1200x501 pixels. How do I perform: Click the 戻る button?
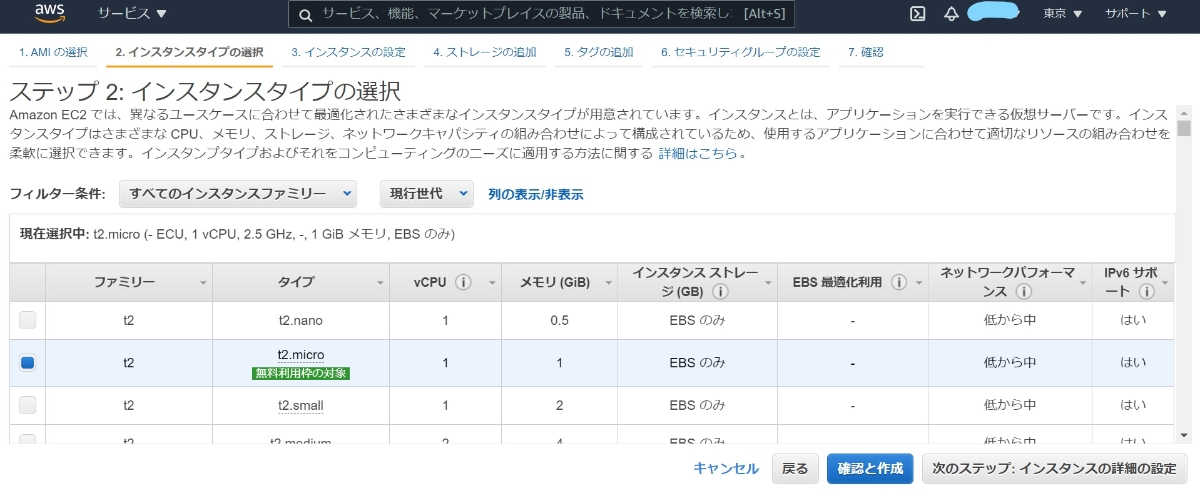[x=795, y=468]
